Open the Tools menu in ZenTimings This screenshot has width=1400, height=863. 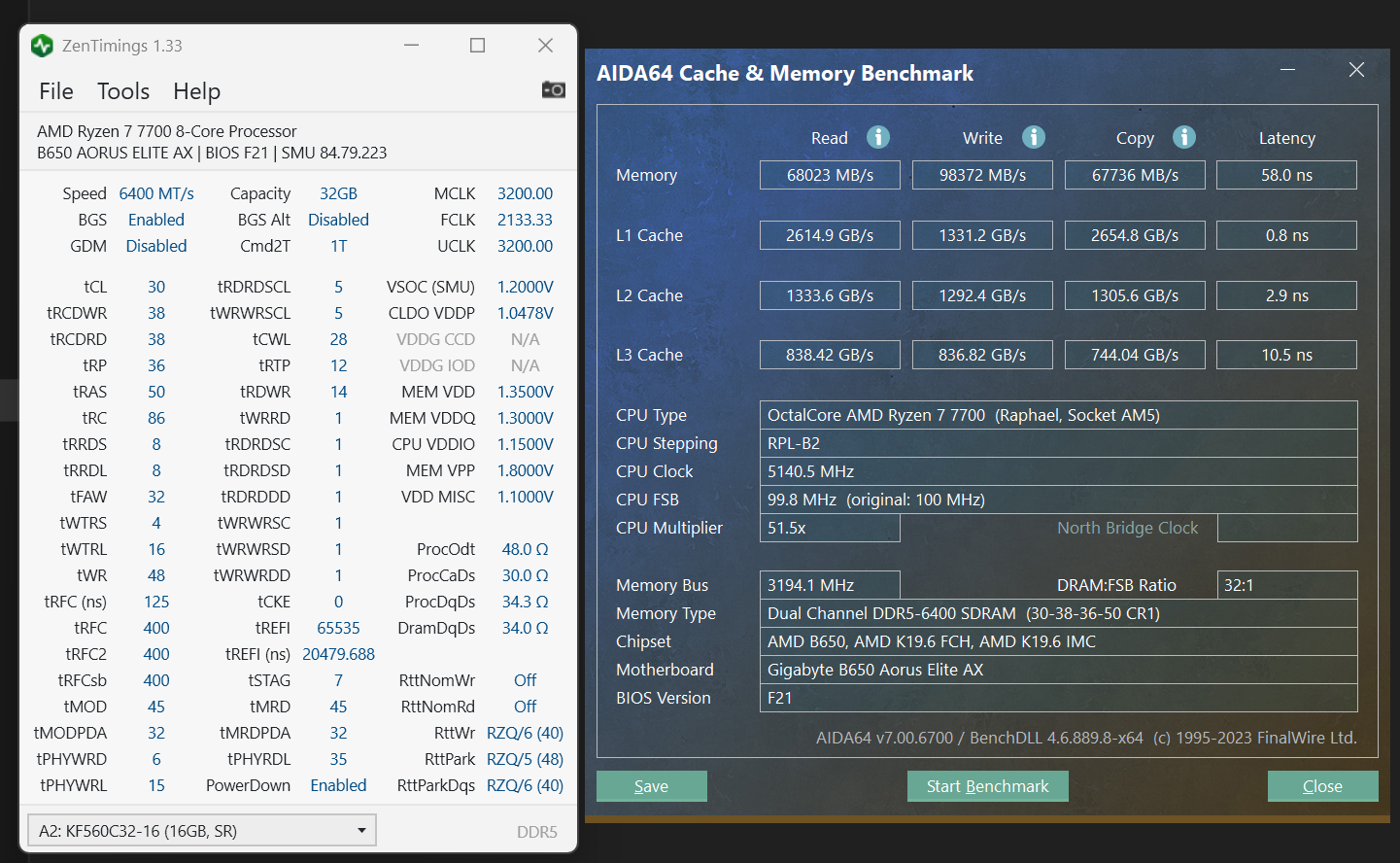(x=123, y=91)
